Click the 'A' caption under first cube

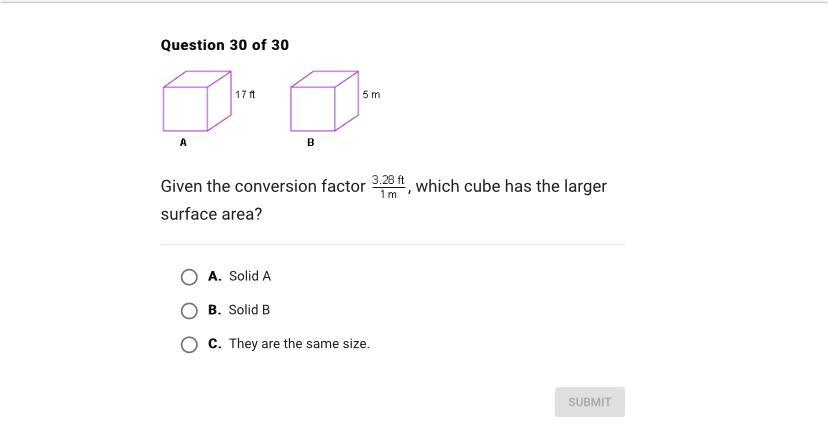click(183, 143)
